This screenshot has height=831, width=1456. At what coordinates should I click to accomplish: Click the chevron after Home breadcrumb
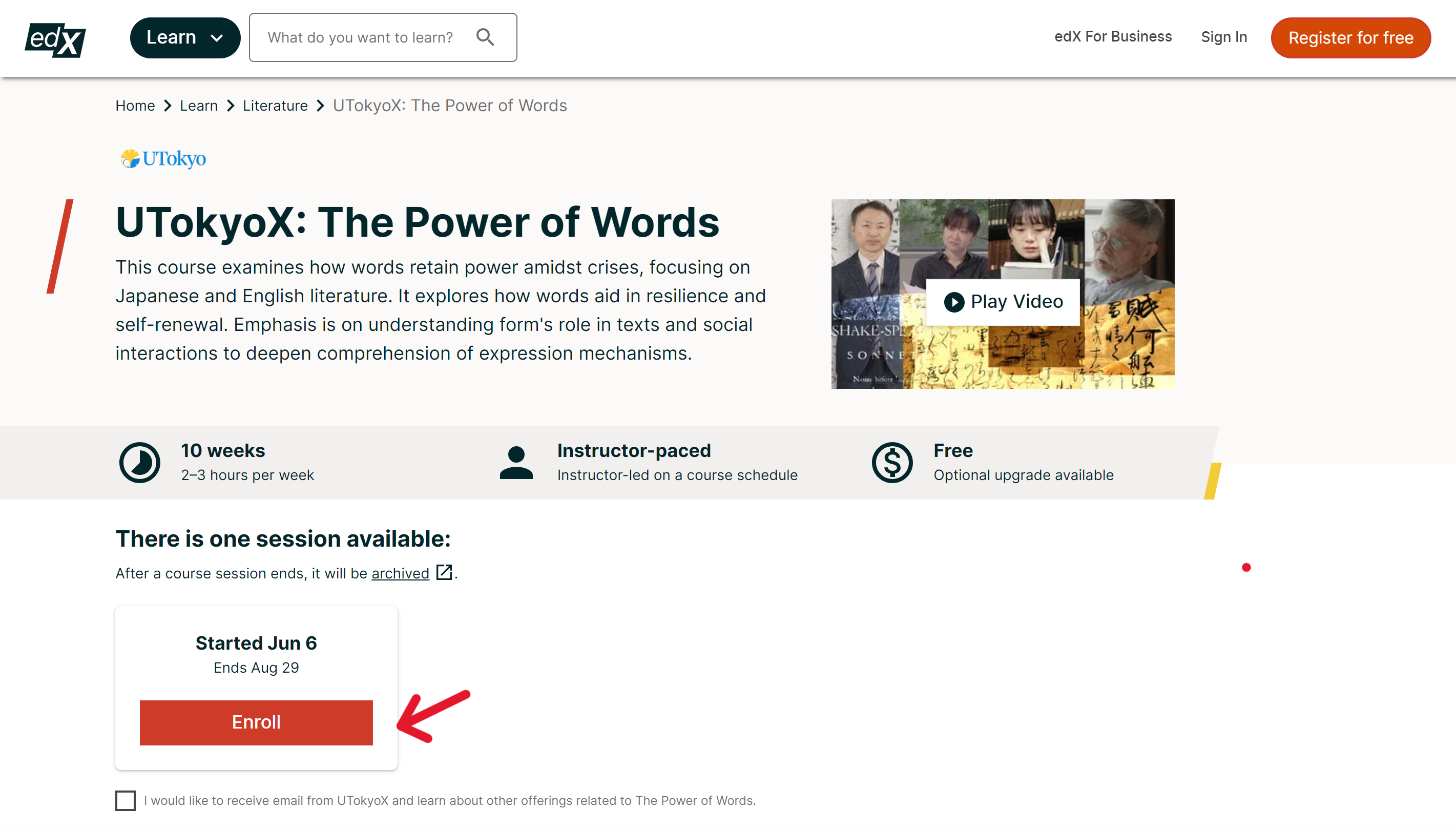168,106
